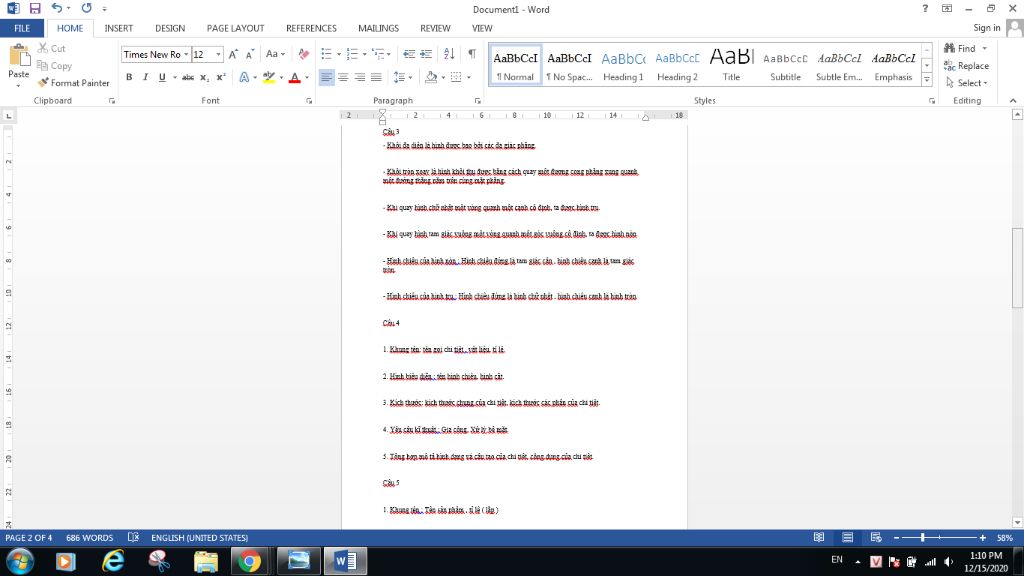Switch to the REVIEW tab

[435, 28]
